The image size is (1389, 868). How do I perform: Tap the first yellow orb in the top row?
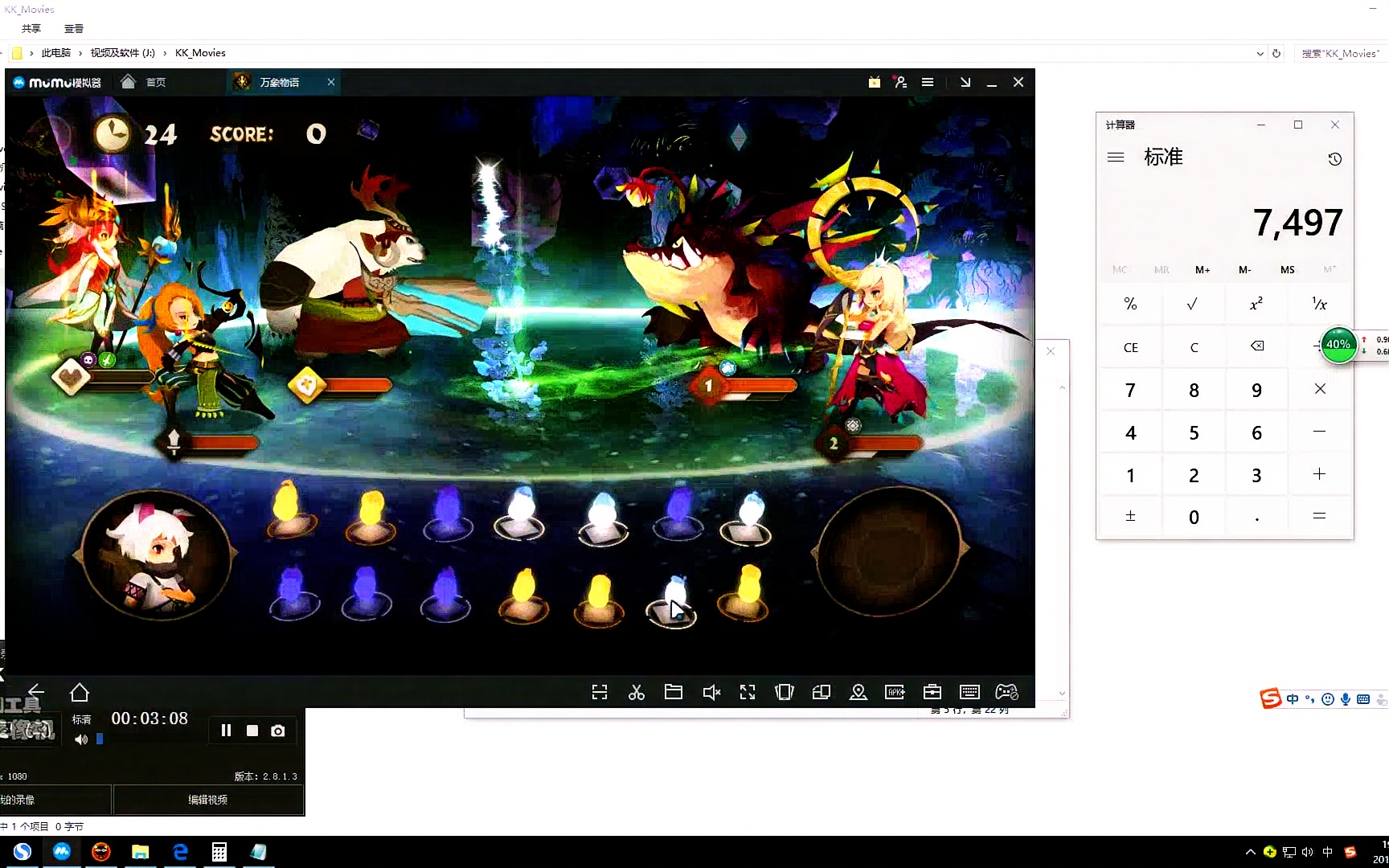[x=290, y=509]
